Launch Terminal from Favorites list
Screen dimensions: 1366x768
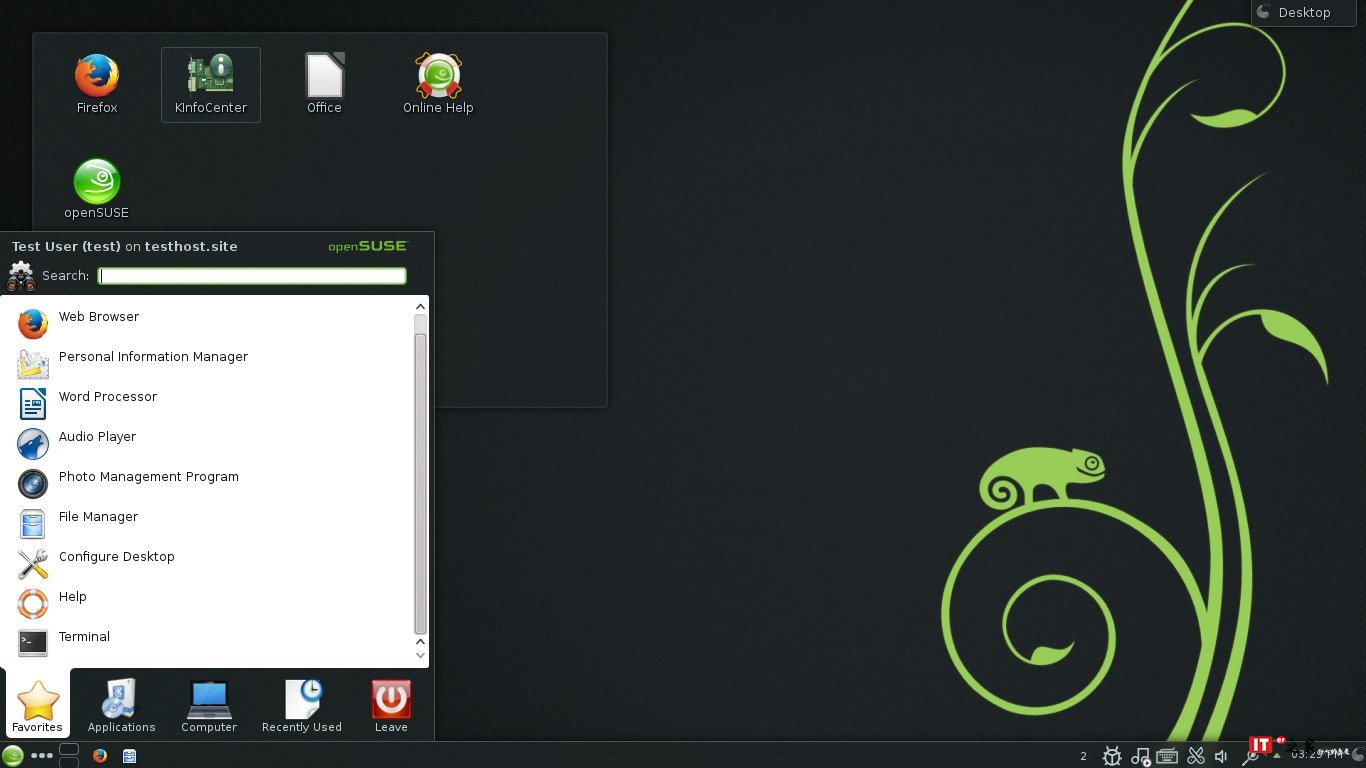point(84,637)
